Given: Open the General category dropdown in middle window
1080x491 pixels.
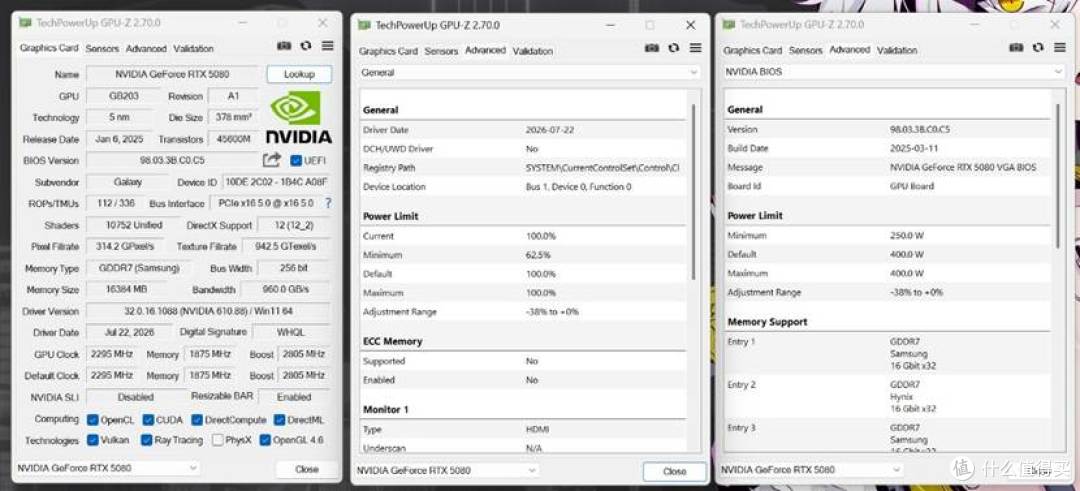Looking at the screenshot, I should [529, 72].
